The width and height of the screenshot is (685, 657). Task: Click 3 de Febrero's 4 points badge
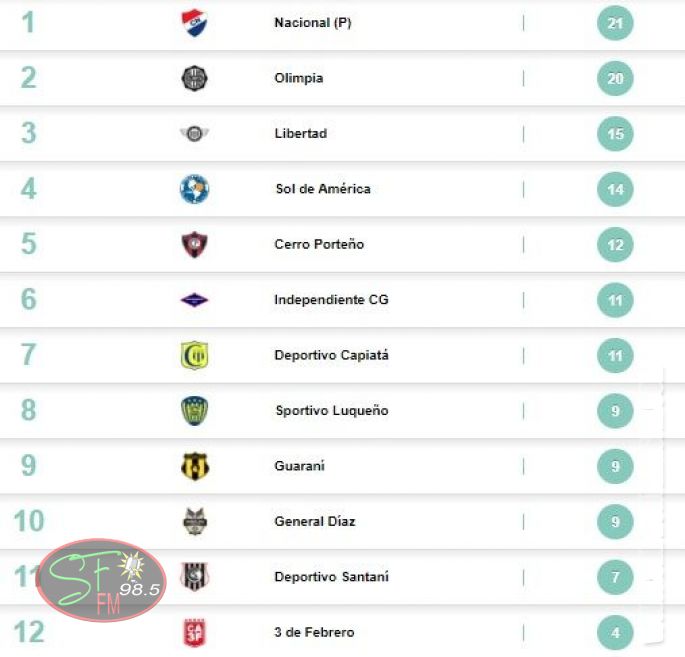(615, 632)
